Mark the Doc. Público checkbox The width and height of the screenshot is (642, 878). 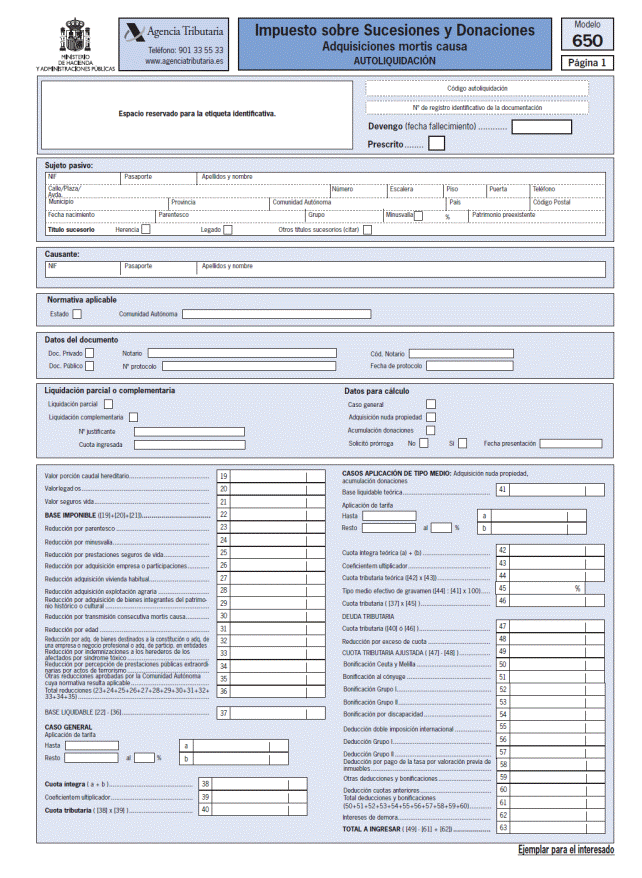90,366
